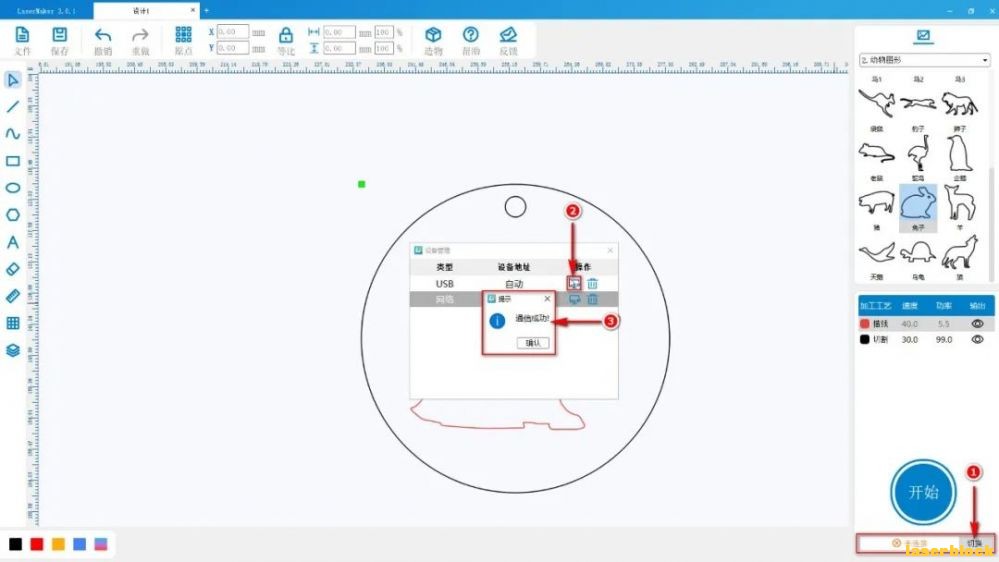This screenshot has height=562, width=999.
Task: Toggle the aspect ratio lock 等比
Action: (286, 36)
